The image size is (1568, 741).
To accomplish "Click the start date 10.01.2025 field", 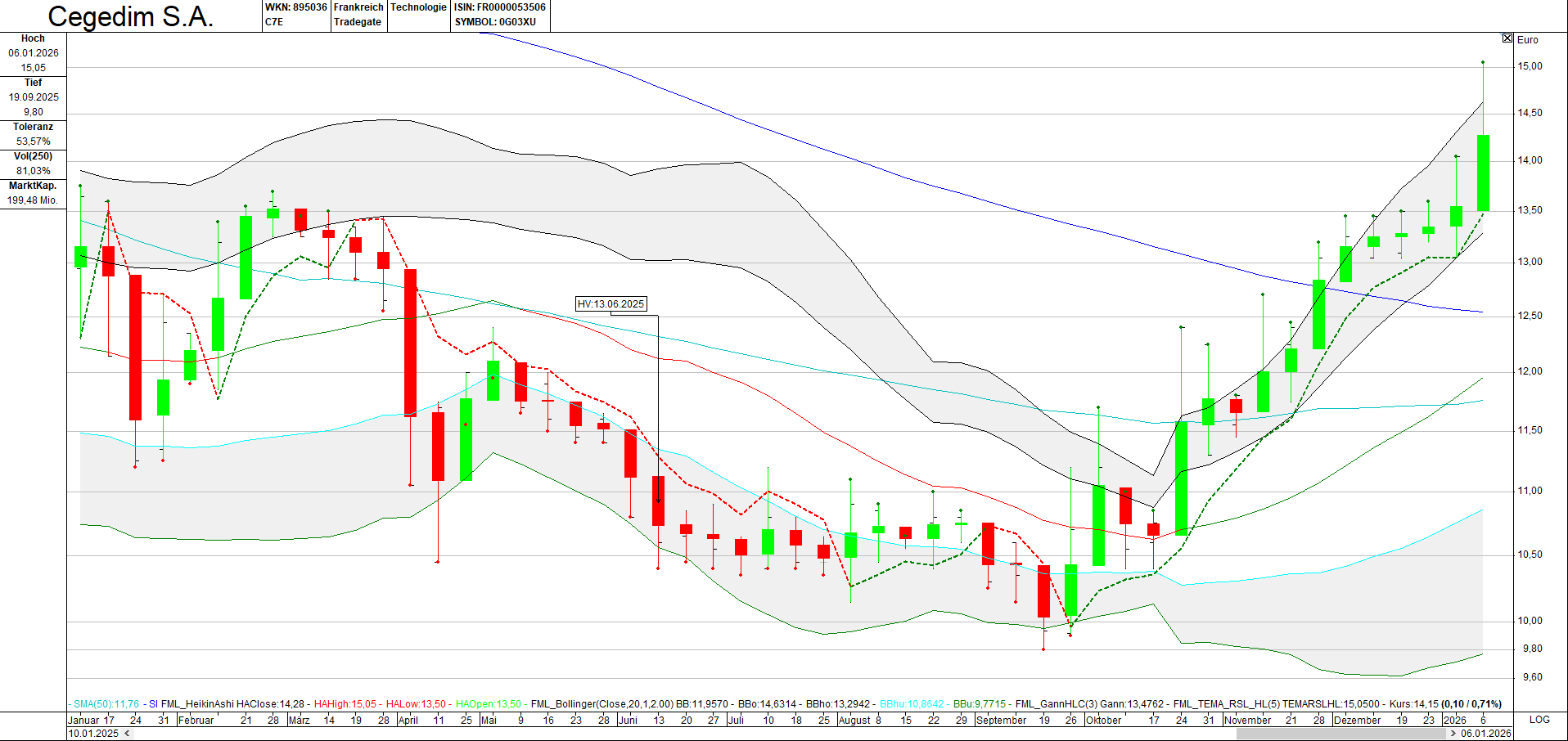I will pos(93,734).
